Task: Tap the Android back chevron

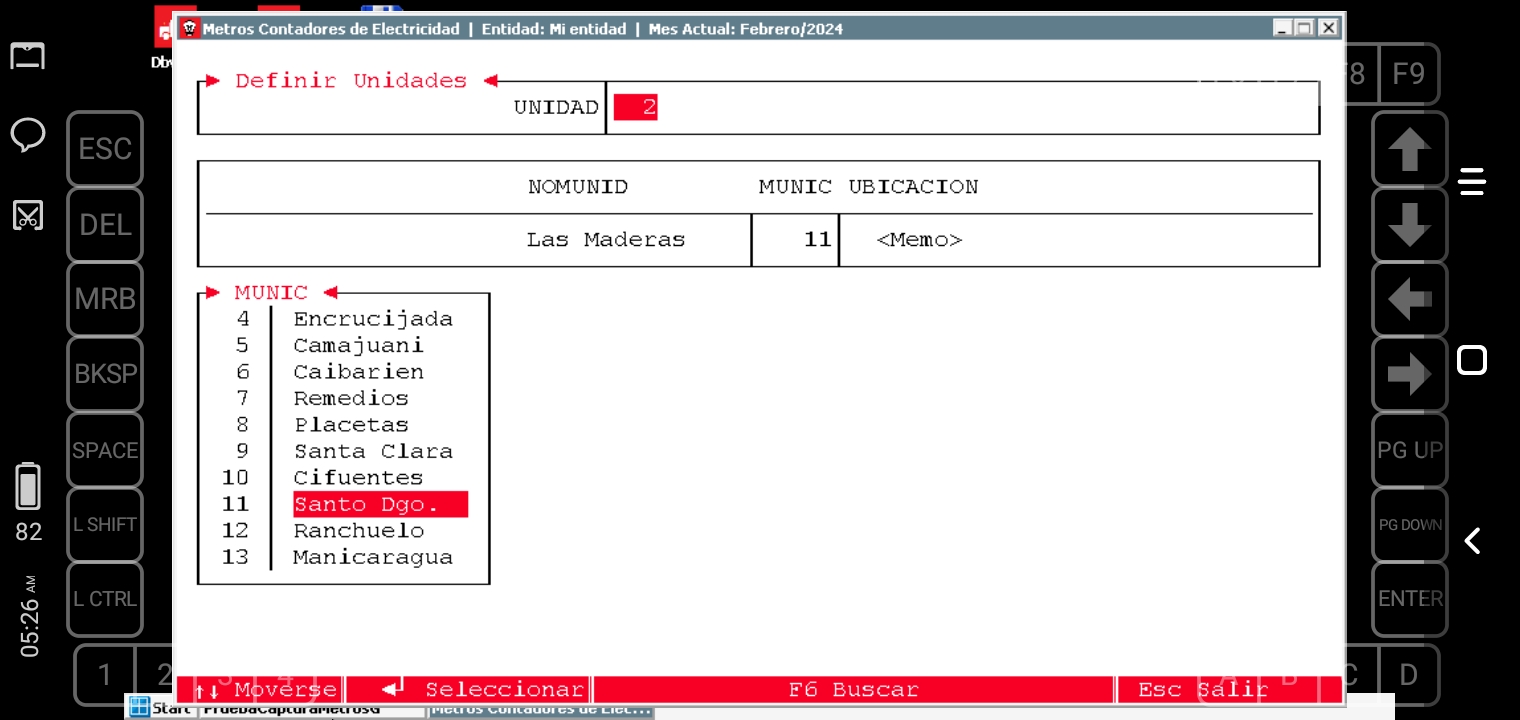Action: 1472,541
